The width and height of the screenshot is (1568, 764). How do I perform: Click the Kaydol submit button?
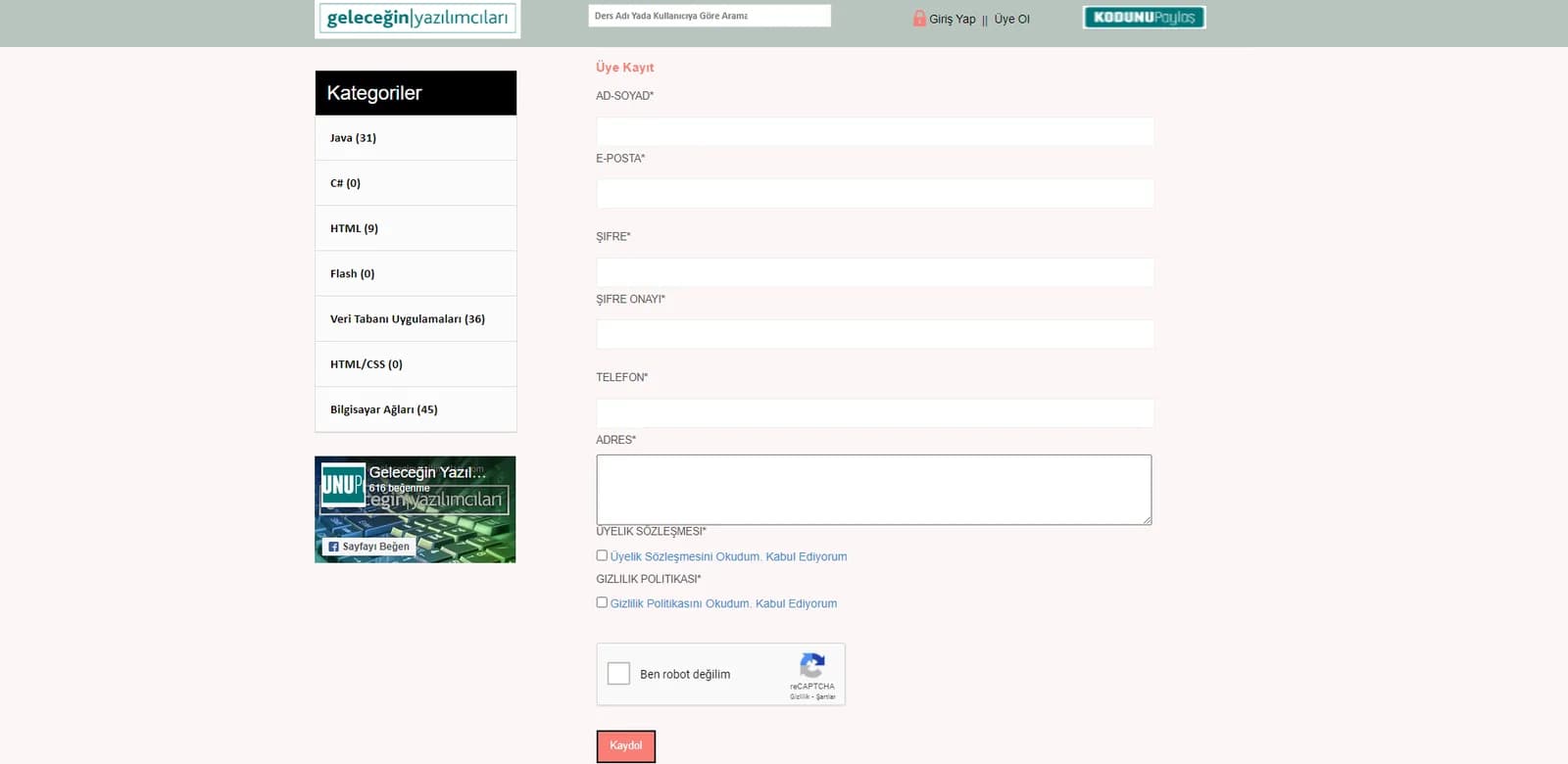tap(626, 746)
